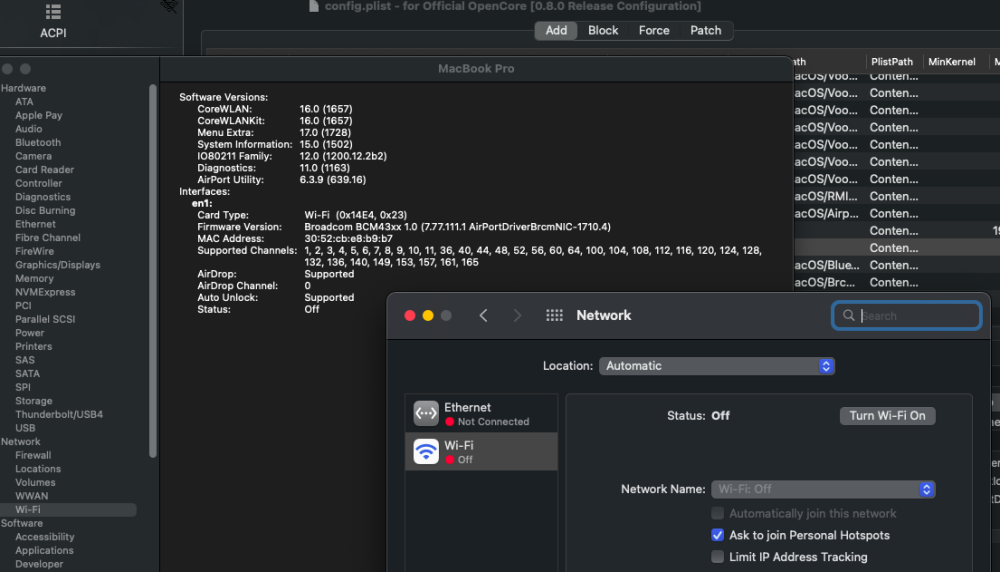Click the search magnifier icon in Network

pos(848,316)
